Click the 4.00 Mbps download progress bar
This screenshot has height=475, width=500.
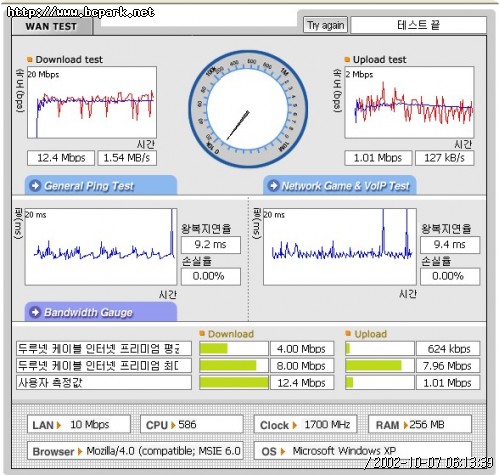[234, 349]
